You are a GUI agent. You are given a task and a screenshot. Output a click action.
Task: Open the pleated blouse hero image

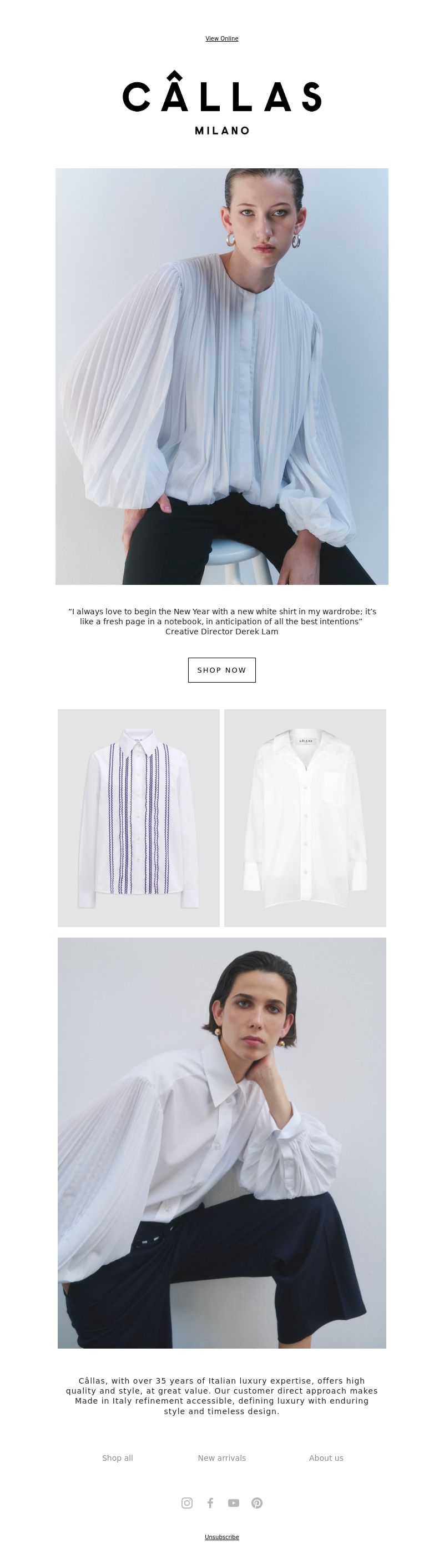coord(222,376)
